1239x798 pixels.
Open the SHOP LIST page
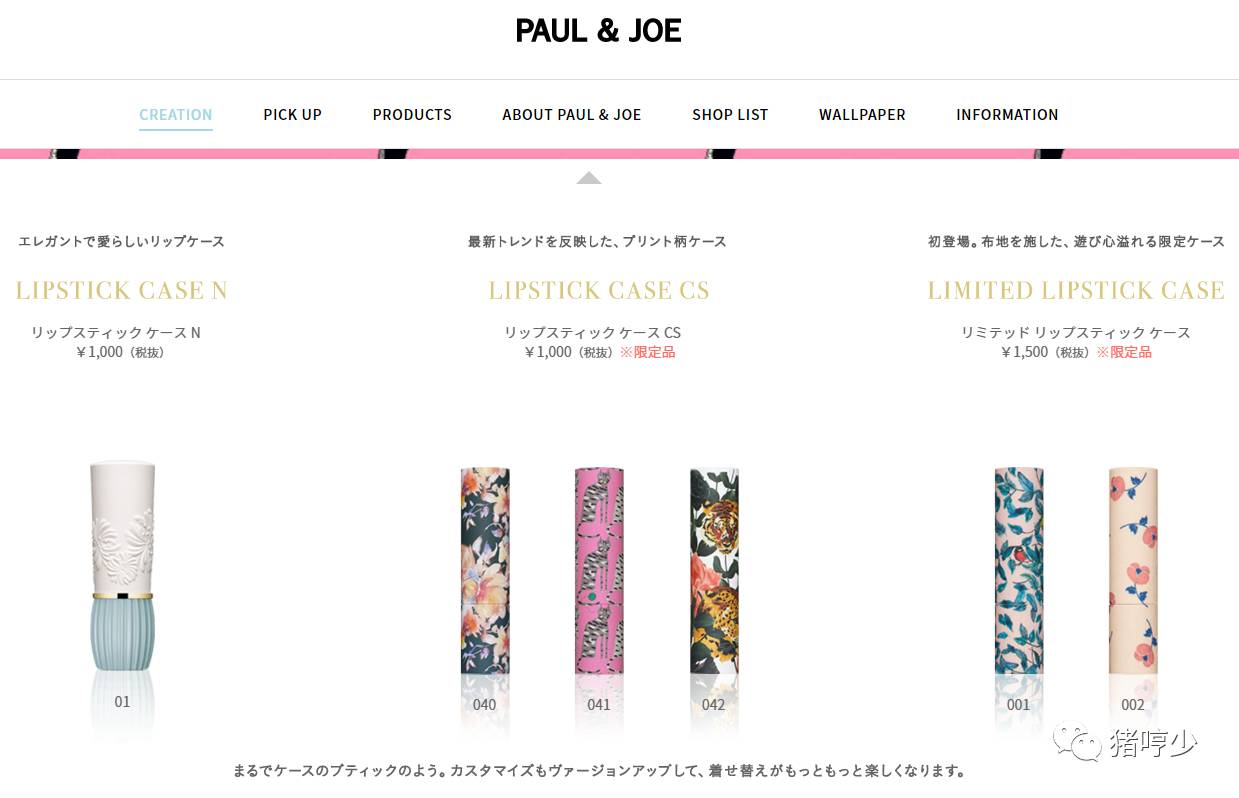click(x=730, y=114)
